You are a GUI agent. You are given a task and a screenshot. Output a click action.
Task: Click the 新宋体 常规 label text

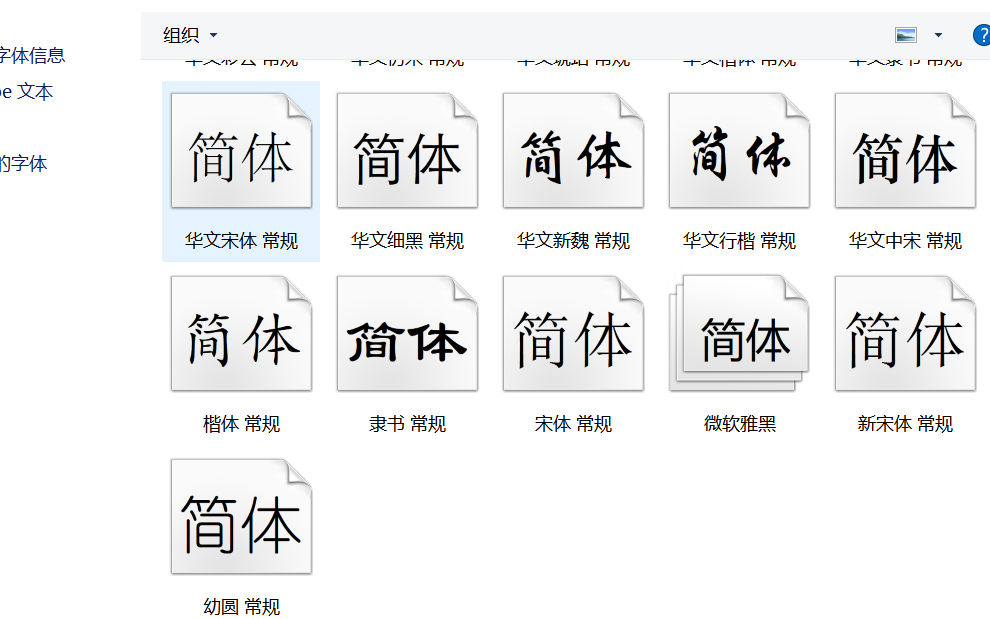[x=905, y=424]
